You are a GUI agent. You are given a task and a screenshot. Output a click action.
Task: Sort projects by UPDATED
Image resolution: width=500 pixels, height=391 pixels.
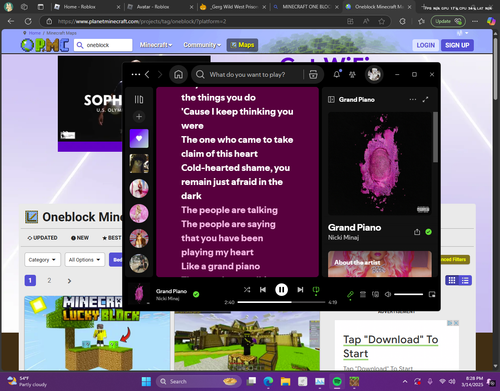pos(42,238)
